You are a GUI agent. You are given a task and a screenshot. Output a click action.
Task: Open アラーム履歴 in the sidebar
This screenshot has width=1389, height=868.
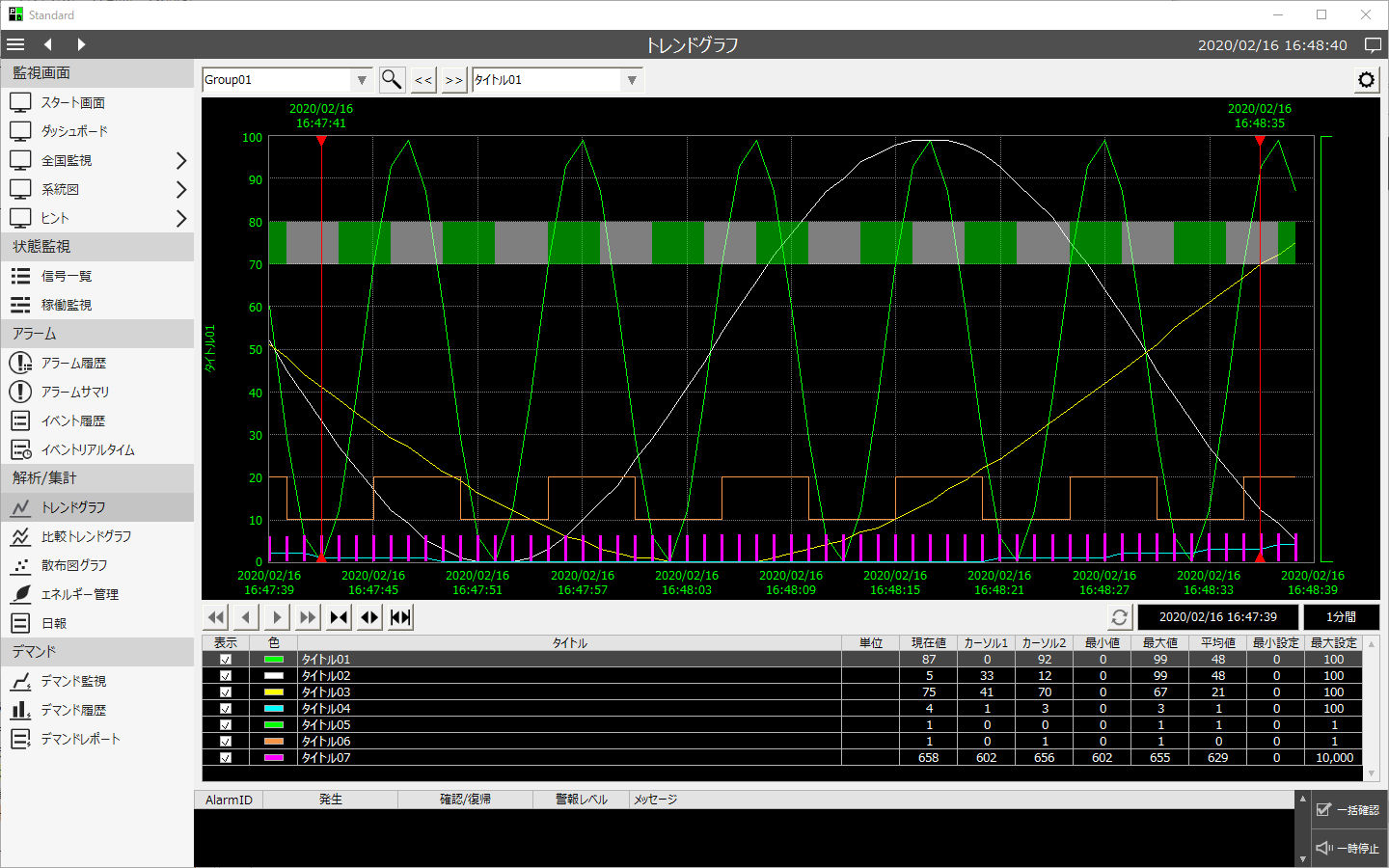73,364
